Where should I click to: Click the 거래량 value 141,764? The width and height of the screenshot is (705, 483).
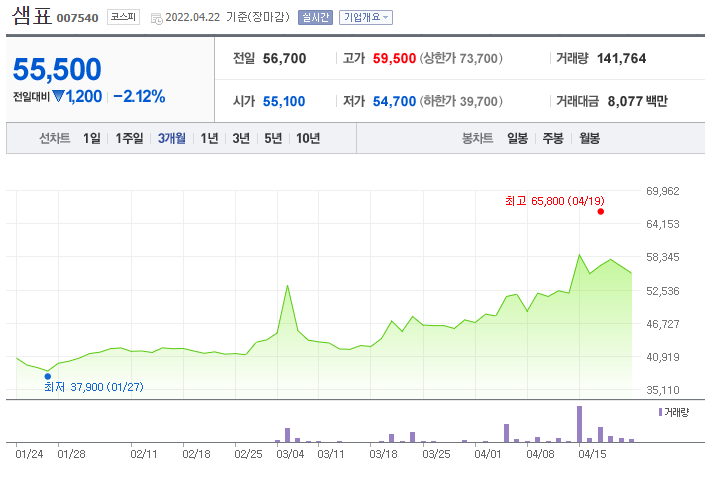[x=621, y=58]
